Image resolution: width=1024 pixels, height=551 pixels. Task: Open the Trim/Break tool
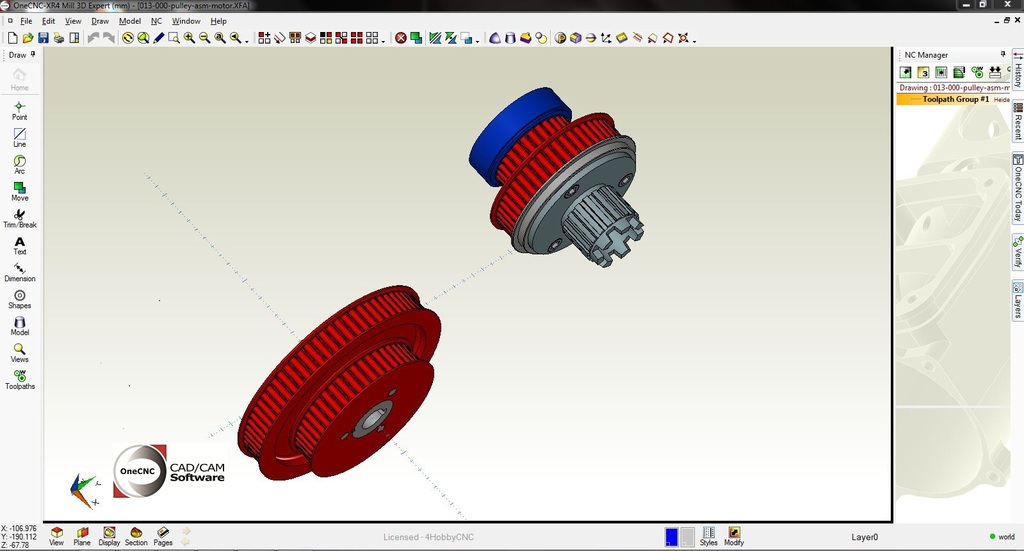click(x=19, y=218)
